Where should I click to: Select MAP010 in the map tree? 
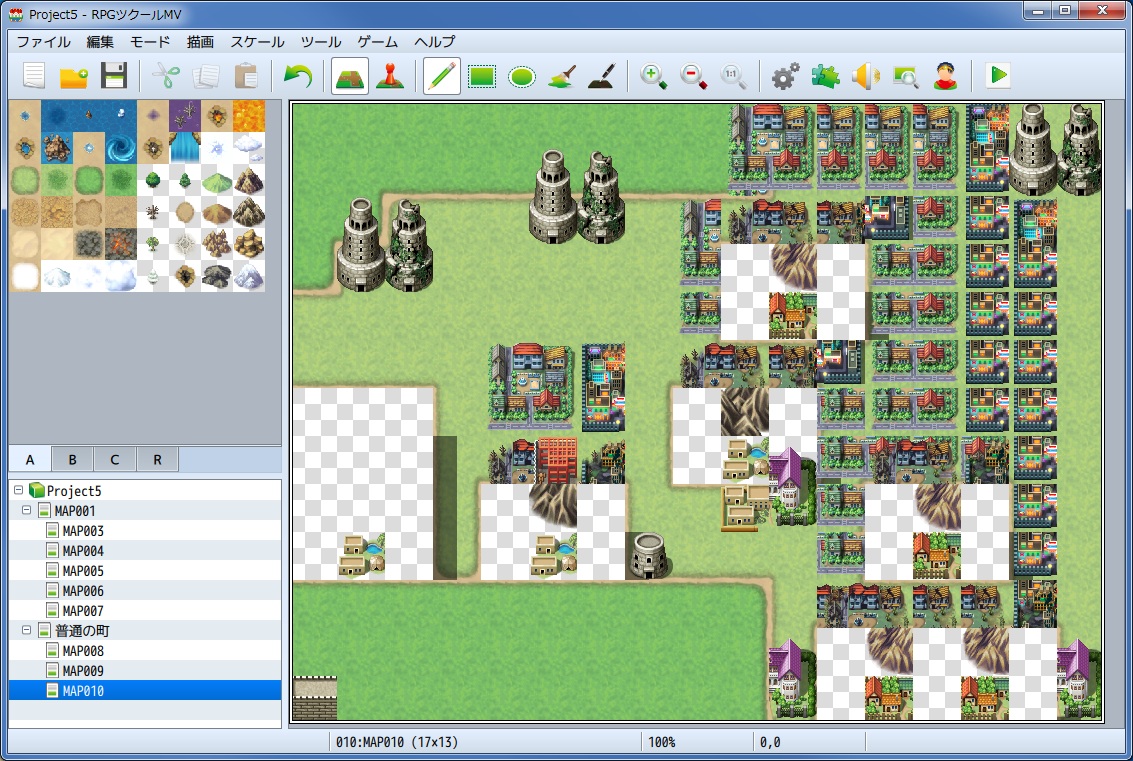click(145, 691)
